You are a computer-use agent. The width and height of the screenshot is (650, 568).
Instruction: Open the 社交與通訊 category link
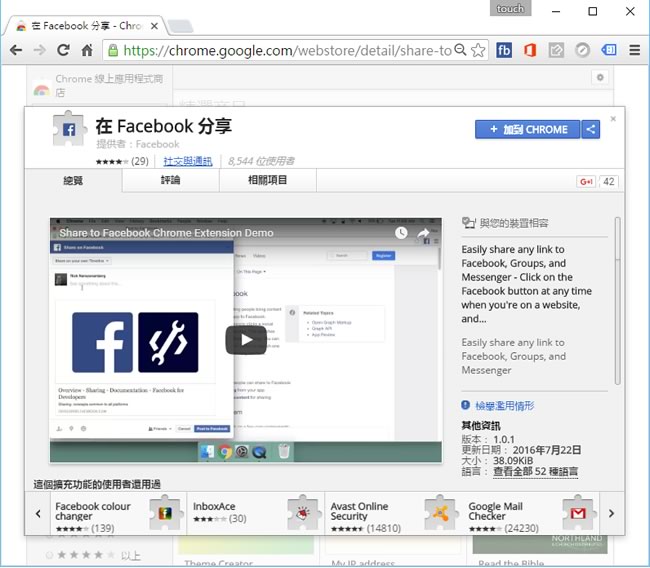pyautogui.click(x=188, y=161)
